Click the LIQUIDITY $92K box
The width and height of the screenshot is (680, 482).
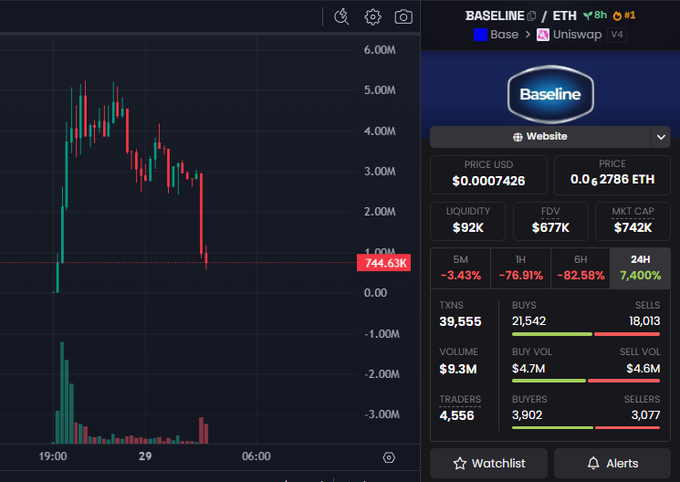[x=468, y=221]
